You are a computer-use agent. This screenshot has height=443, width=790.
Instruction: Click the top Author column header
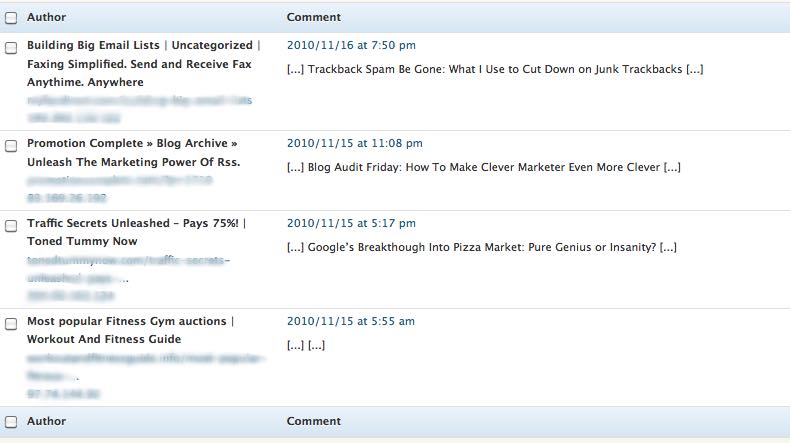point(46,17)
